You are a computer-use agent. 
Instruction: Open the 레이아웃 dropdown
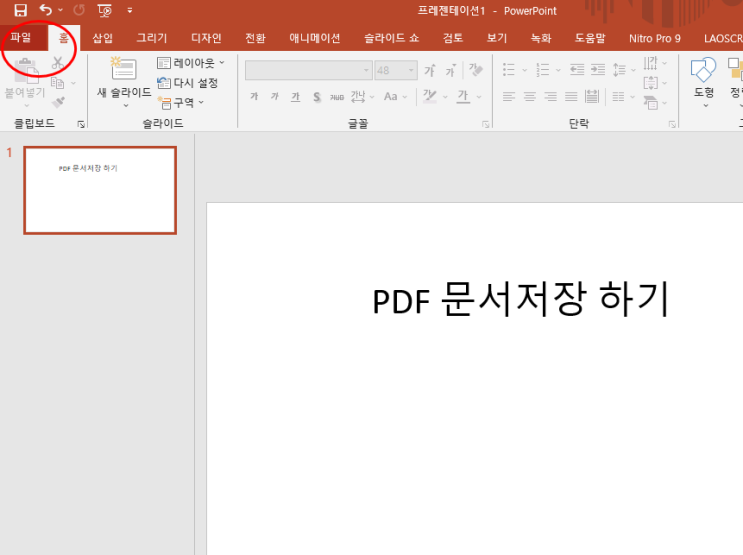[x=190, y=63]
